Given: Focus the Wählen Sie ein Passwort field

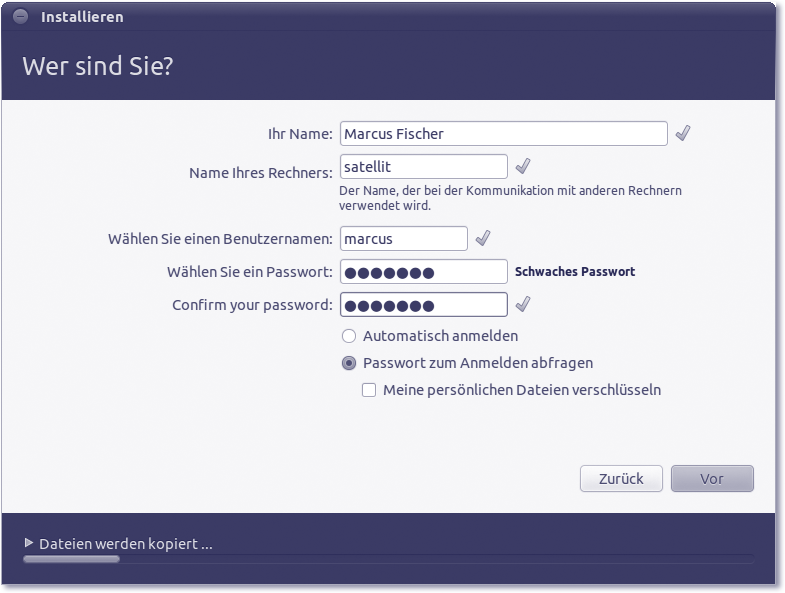Looking at the screenshot, I should tap(423, 272).
